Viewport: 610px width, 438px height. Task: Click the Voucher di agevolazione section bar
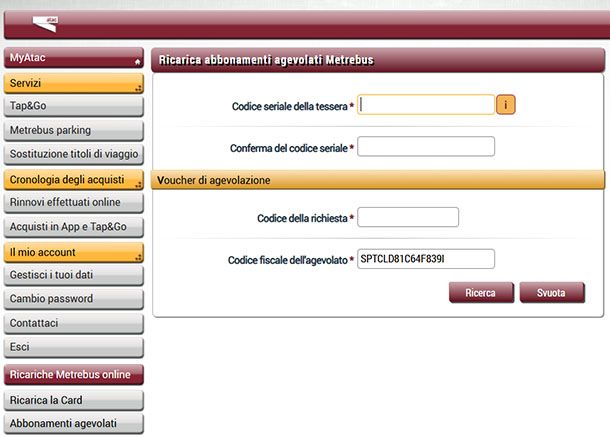pyautogui.click(x=378, y=180)
